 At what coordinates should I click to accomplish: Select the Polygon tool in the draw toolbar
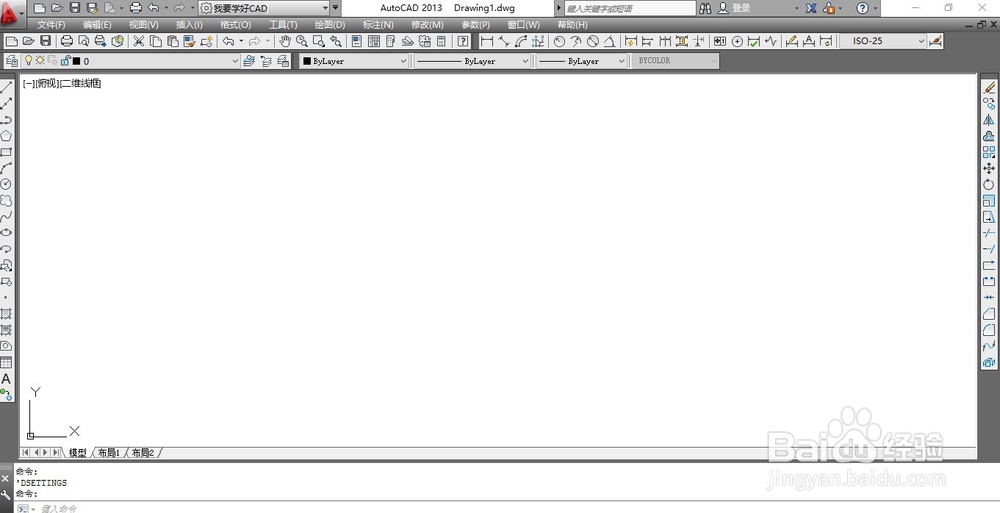point(6,136)
